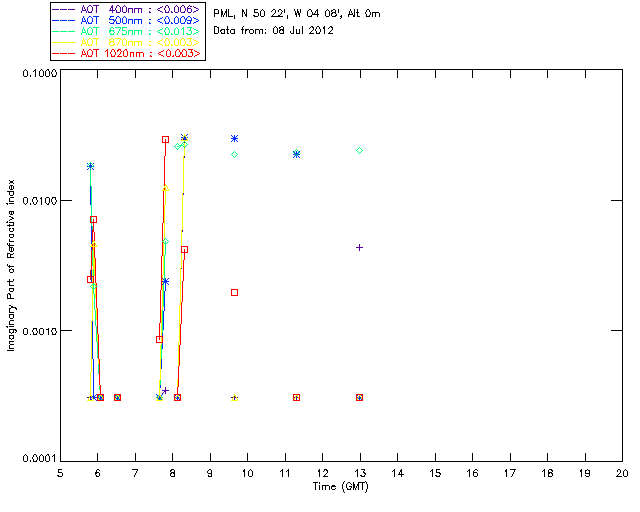Click the leftmost blue asterisk peak near time 5.8
Image resolution: width=640 pixels, height=512 pixels.
90,166
